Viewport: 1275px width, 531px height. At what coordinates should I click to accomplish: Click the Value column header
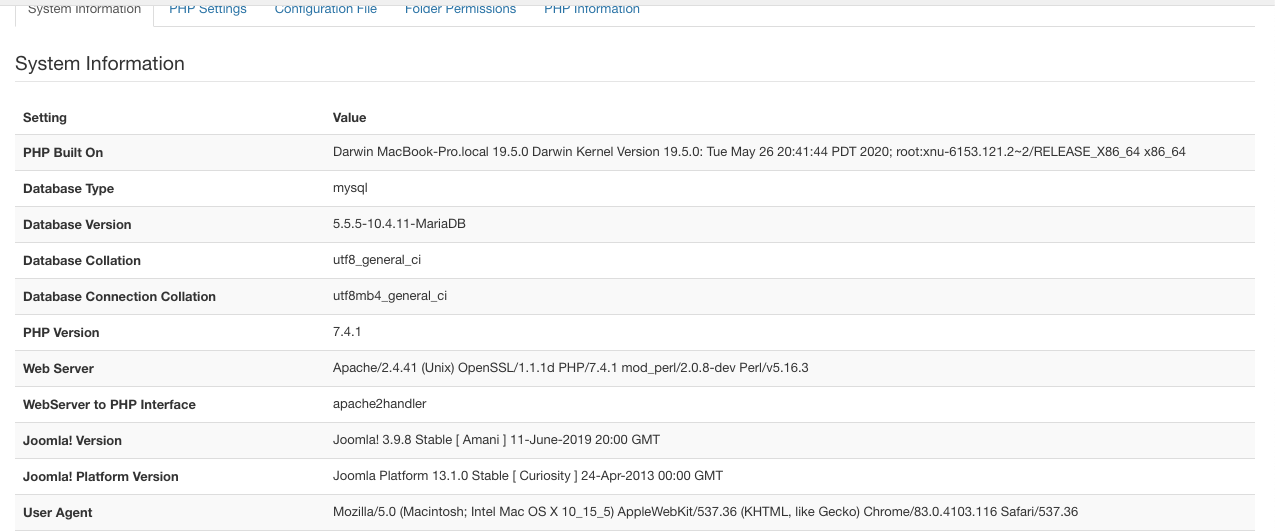[349, 117]
